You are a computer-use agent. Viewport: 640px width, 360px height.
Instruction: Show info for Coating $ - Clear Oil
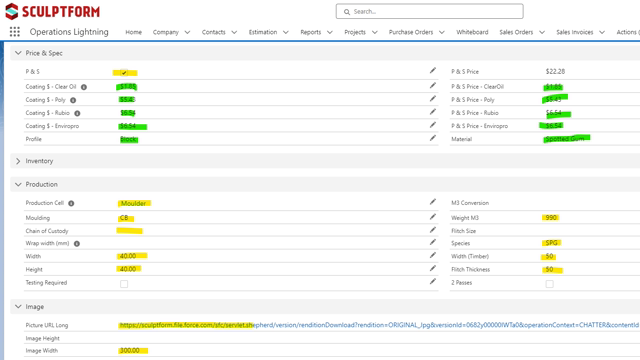[x=84, y=87]
